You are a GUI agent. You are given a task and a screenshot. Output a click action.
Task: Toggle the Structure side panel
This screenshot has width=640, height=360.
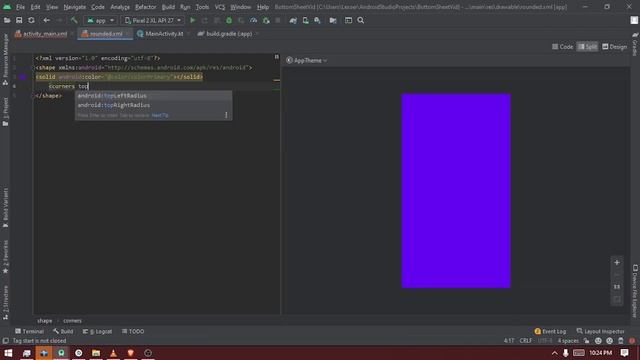coord(5,302)
